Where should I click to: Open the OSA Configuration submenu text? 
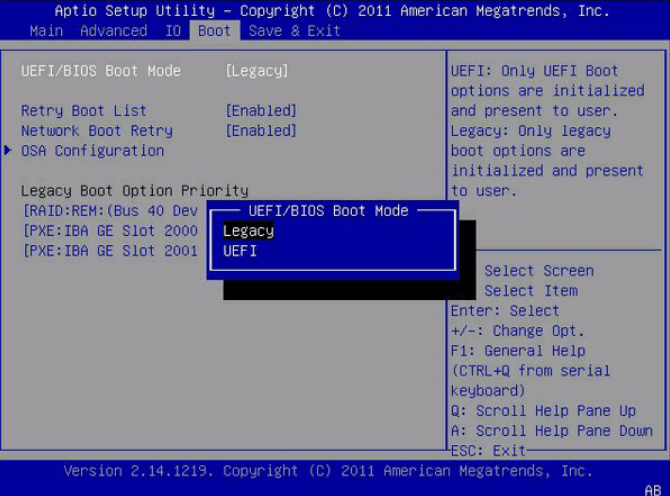pyautogui.click(x=93, y=151)
